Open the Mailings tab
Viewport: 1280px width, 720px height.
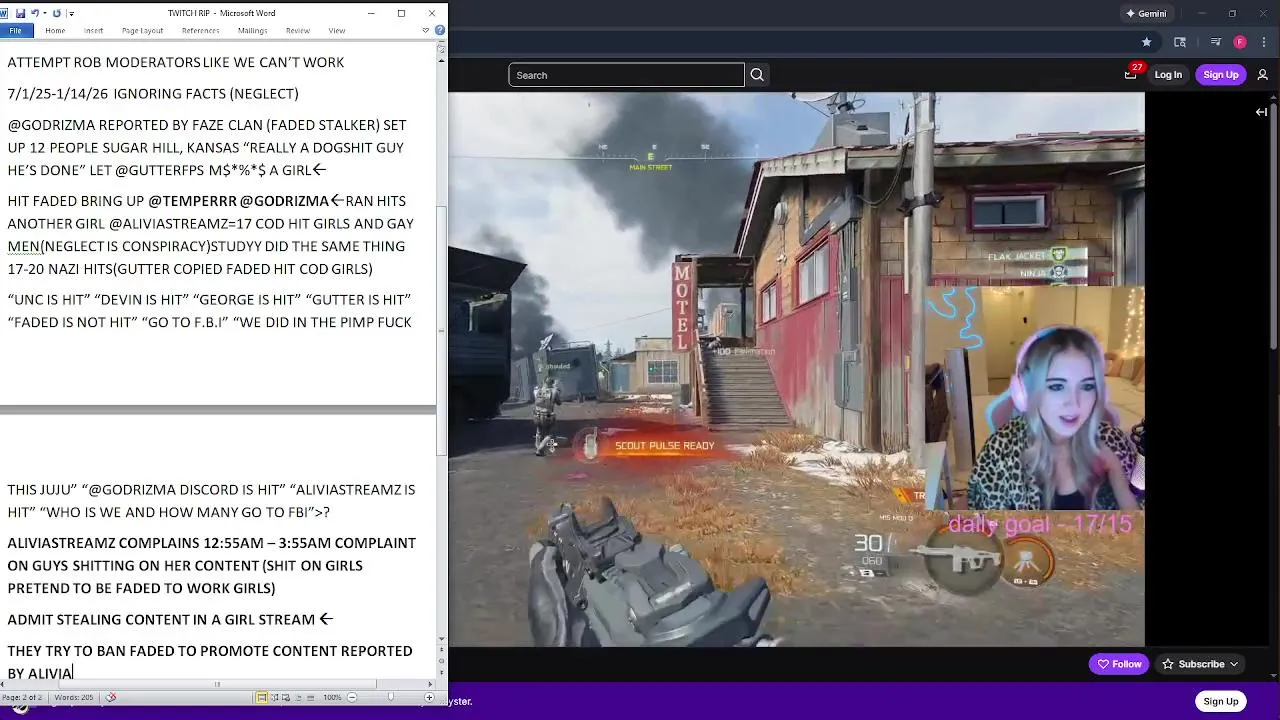click(x=252, y=31)
